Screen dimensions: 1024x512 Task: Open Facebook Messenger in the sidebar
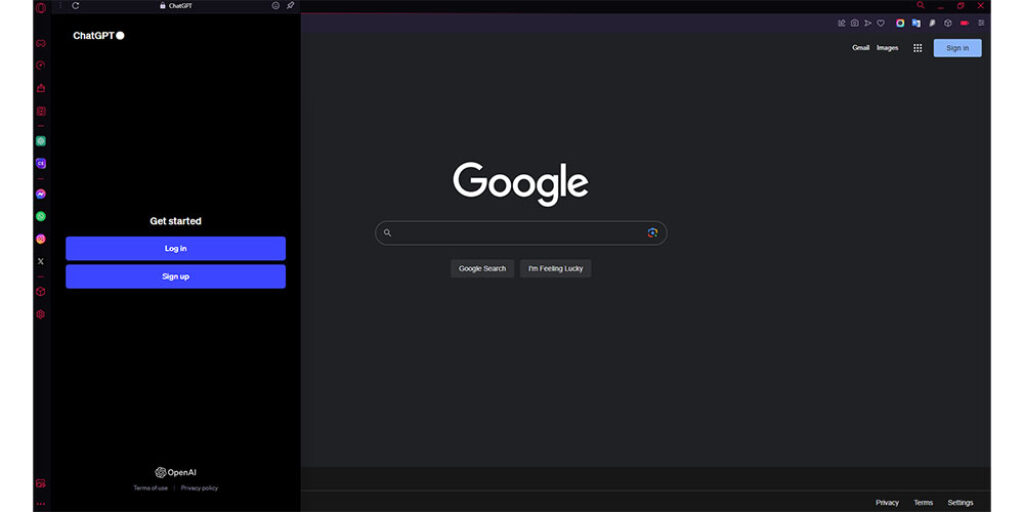tap(40, 194)
